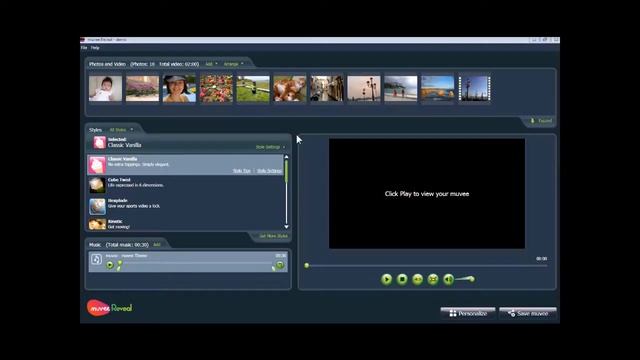Select the red flowers thumbnail
This screenshot has width=640, height=360.
[x=216, y=88]
